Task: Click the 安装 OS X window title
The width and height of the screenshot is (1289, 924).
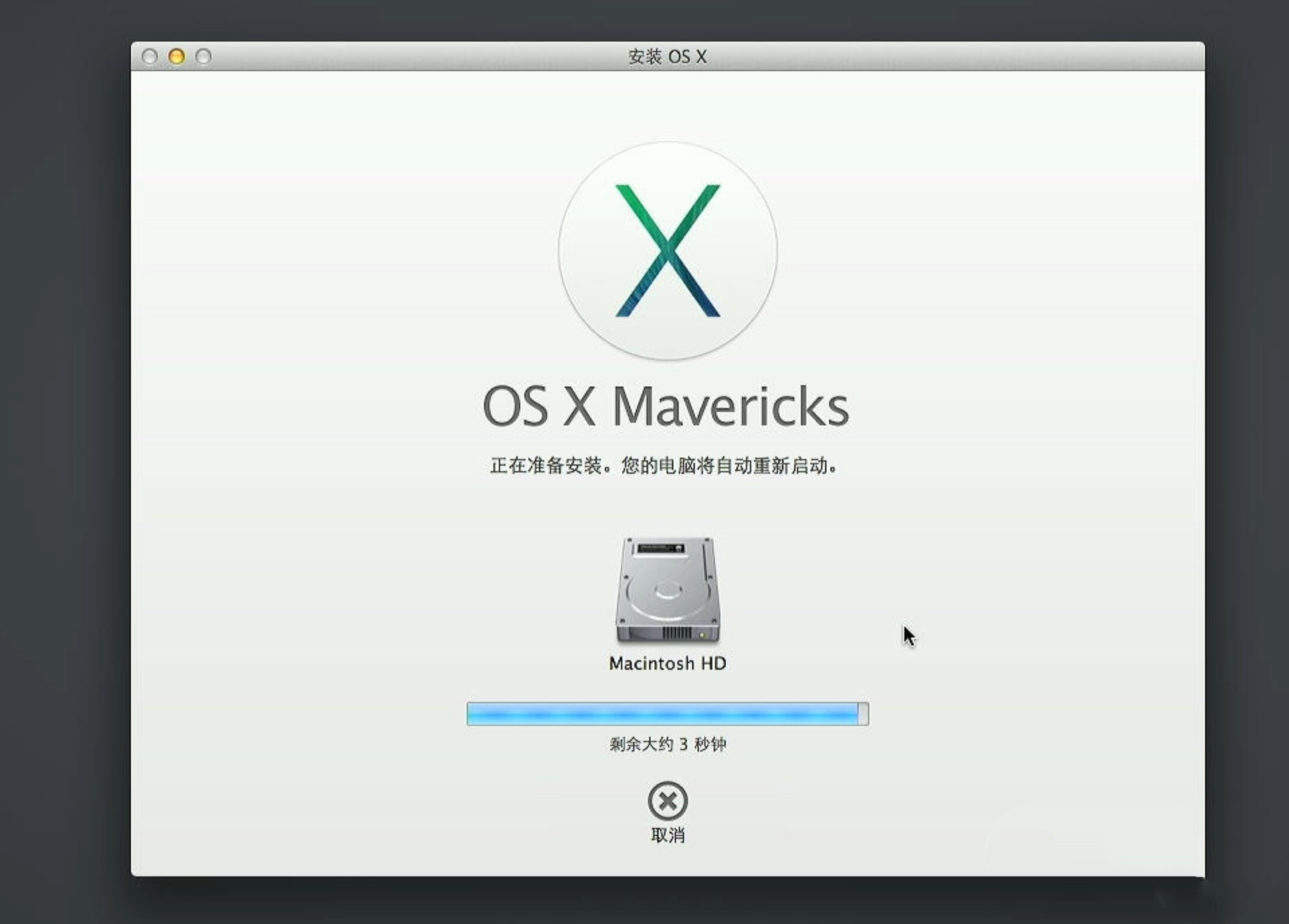Action: click(667, 56)
